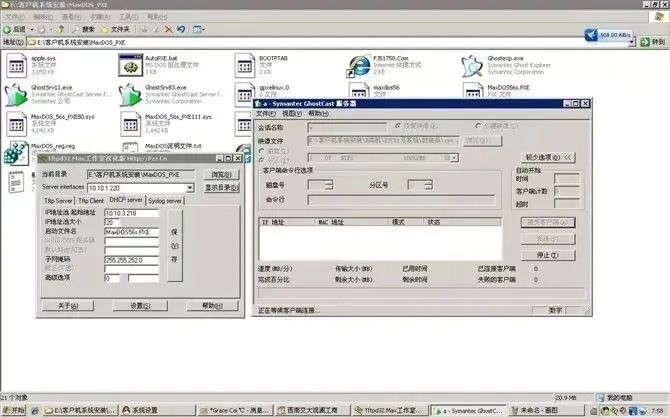
Task: Click the IP address column header in GhostCast
Action: tap(286, 222)
